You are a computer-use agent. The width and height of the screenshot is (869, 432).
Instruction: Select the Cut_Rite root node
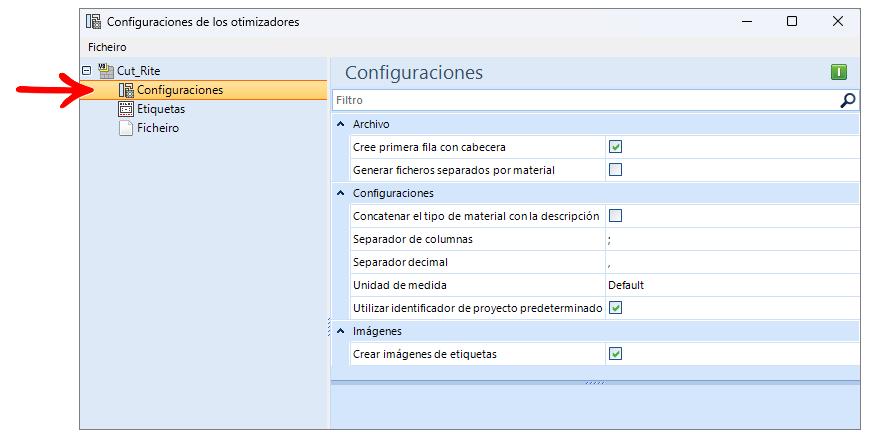tap(139, 70)
